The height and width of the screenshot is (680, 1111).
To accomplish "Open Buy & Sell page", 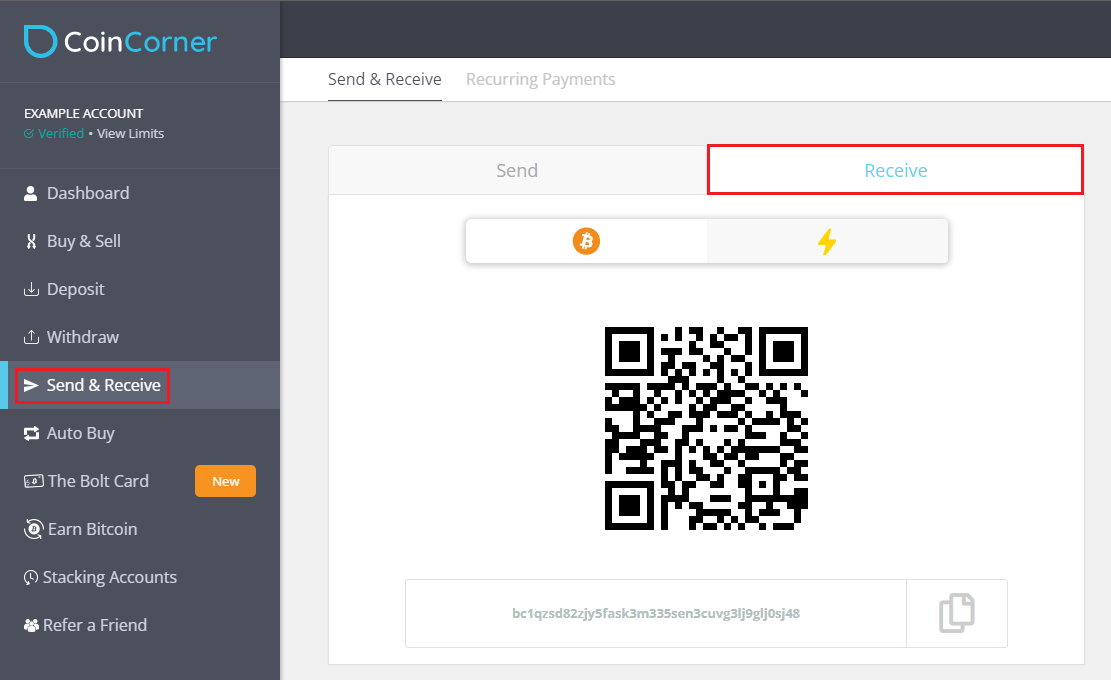I will coord(84,242).
